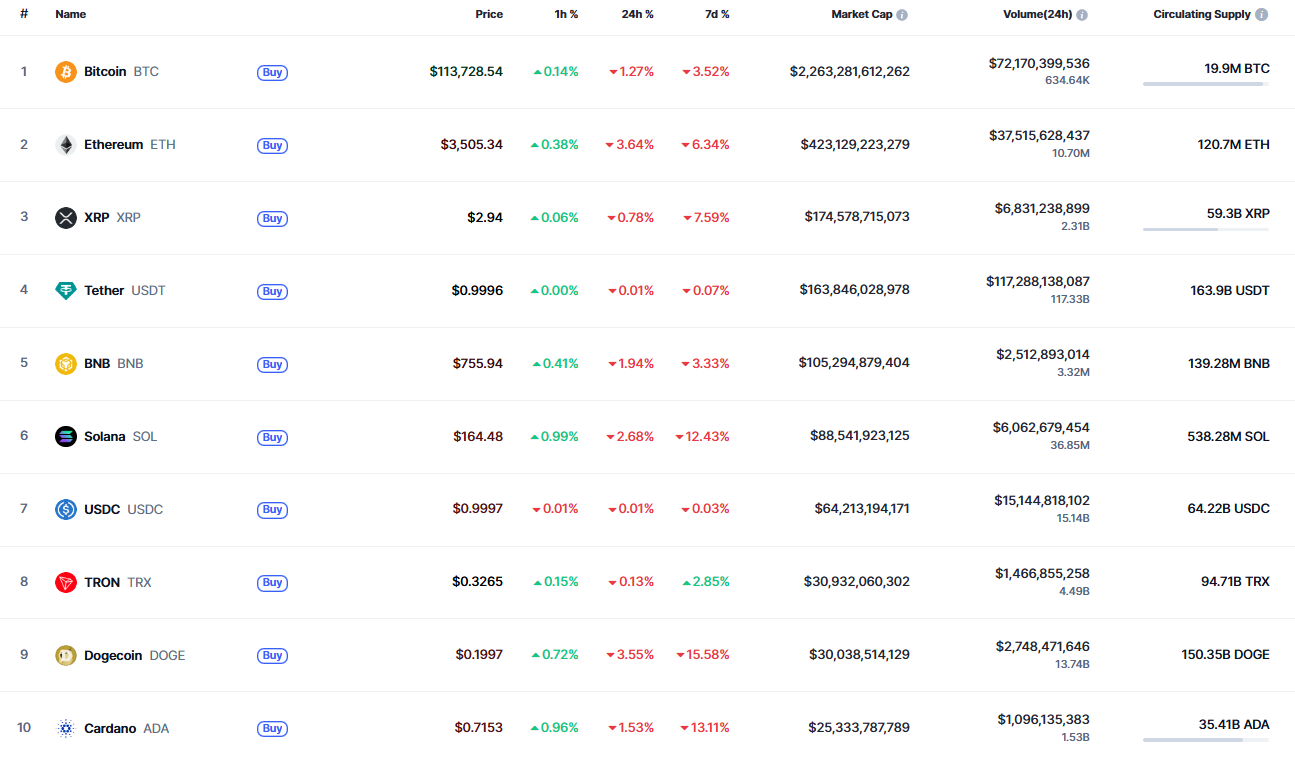Click the Solana logo icon
1295x763 pixels.
[x=66, y=437]
